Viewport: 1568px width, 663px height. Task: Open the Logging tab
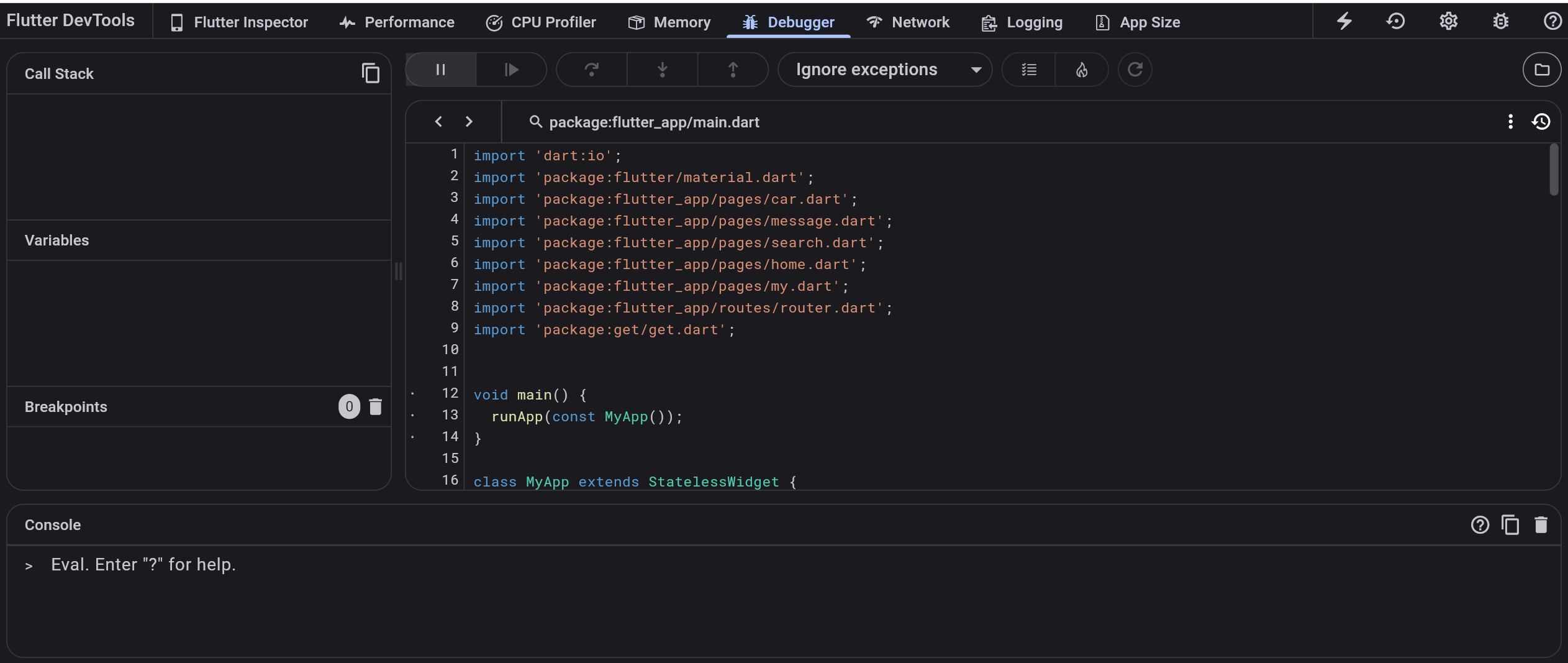point(1022,22)
